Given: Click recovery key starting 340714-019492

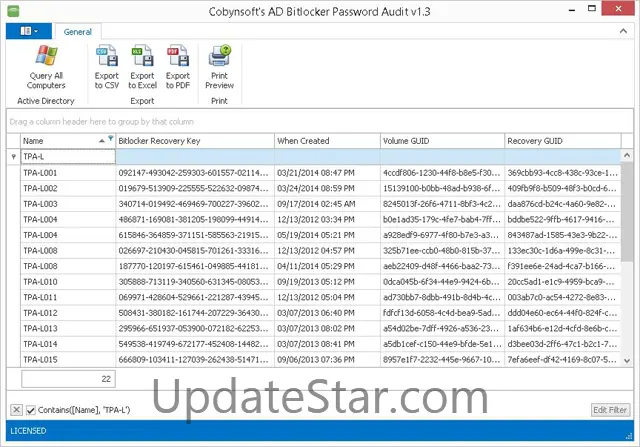Looking at the screenshot, I should click(193, 204).
